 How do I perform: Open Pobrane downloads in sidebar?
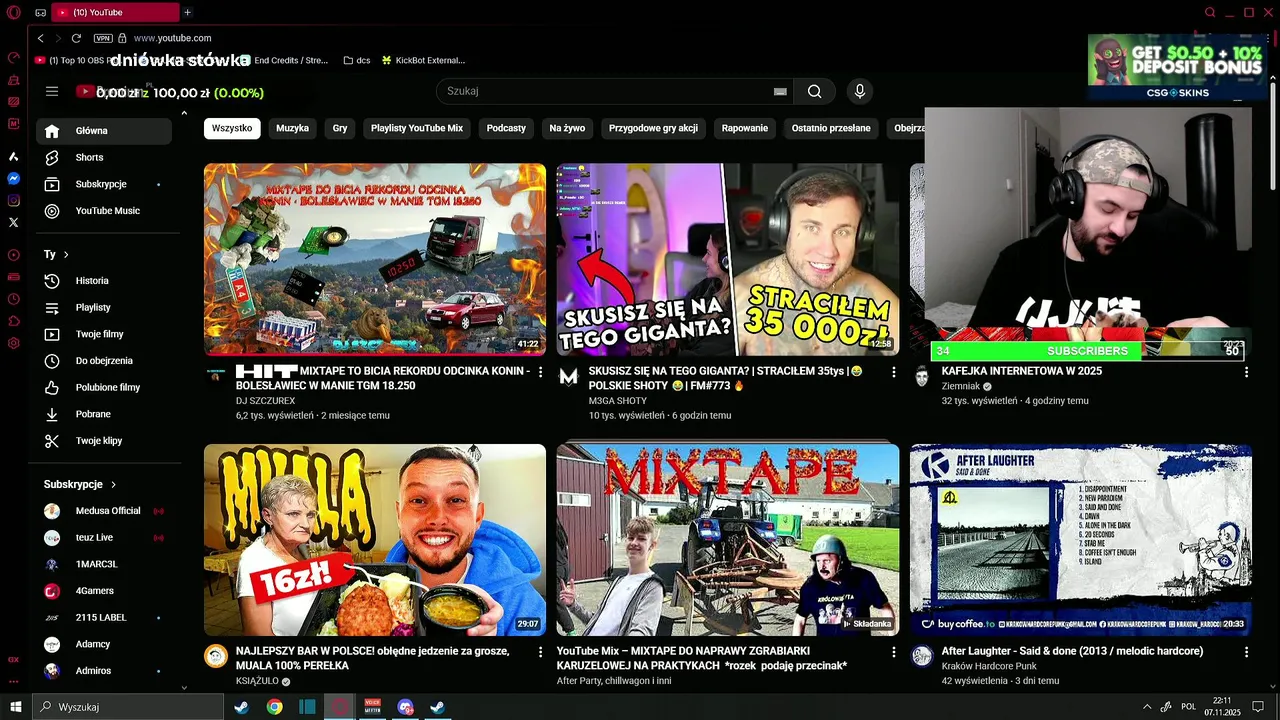tap(104, 414)
